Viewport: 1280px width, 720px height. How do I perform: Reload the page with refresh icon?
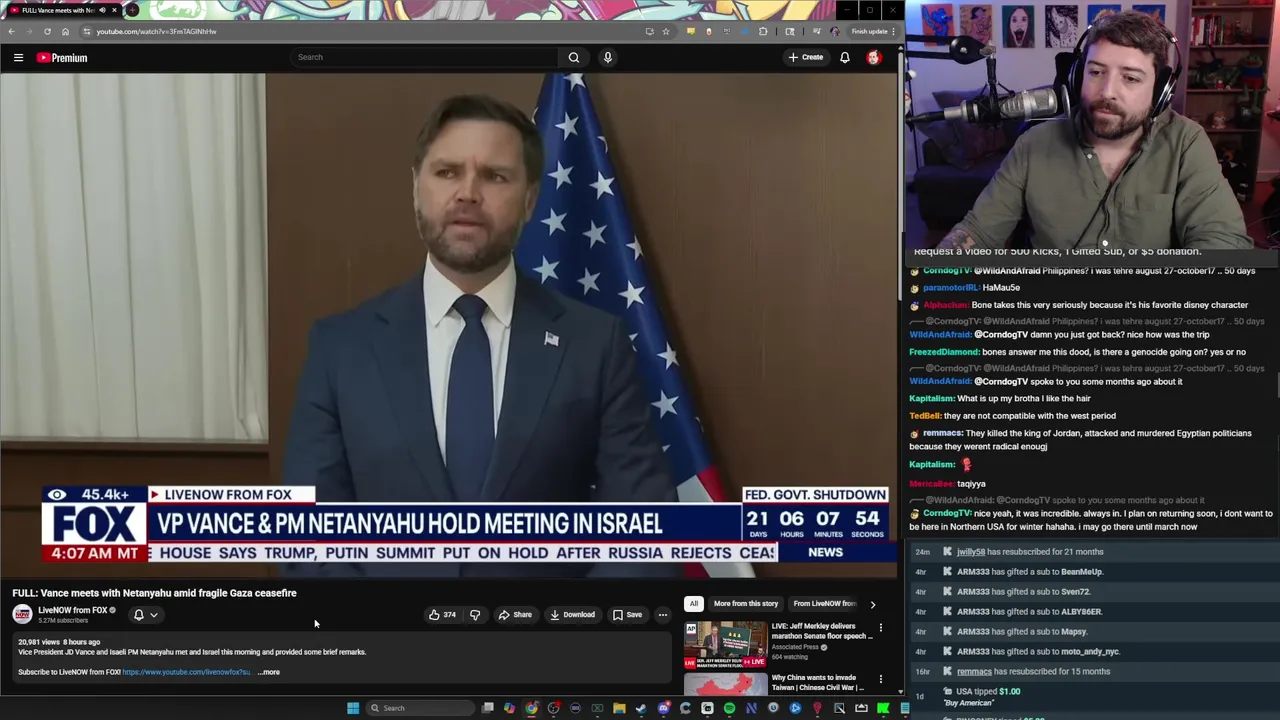47,31
